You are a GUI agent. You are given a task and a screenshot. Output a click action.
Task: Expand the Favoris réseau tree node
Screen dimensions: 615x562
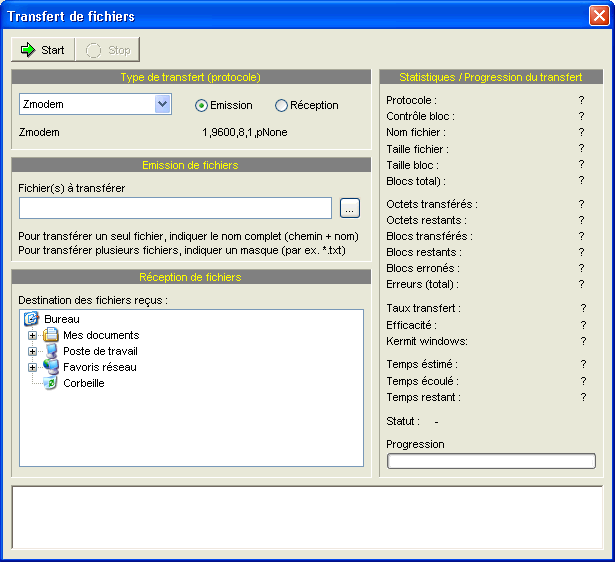pyautogui.click(x=33, y=367)
